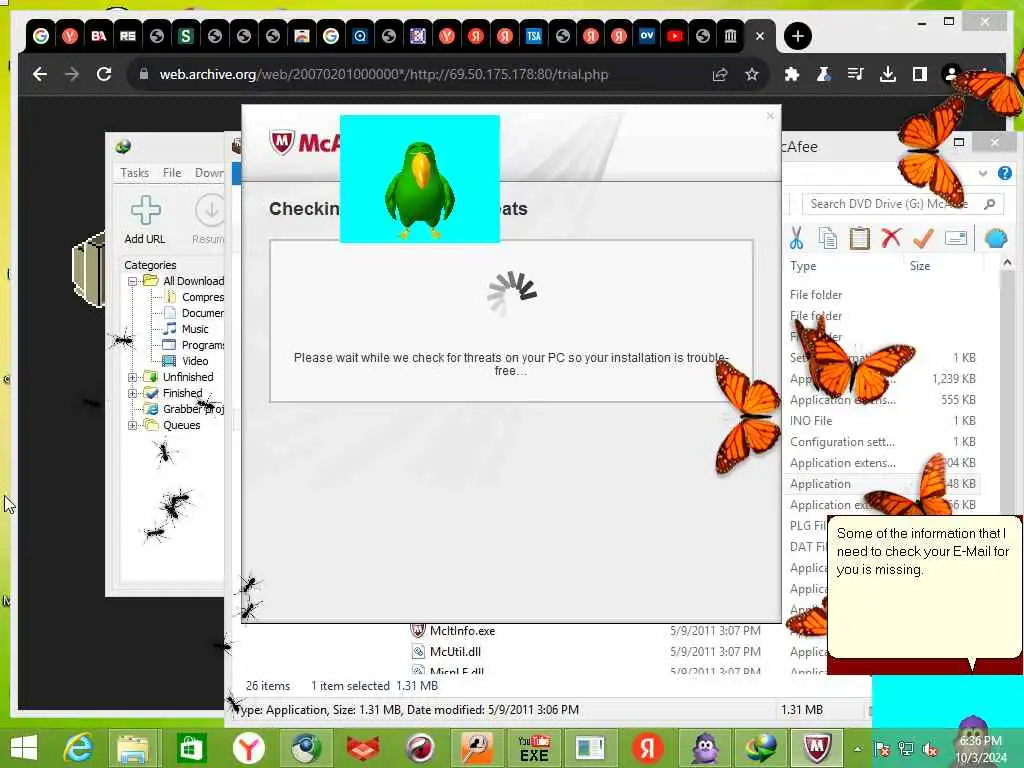Select the McUtil.dll file
The image size is (1024, 768).
455,652
